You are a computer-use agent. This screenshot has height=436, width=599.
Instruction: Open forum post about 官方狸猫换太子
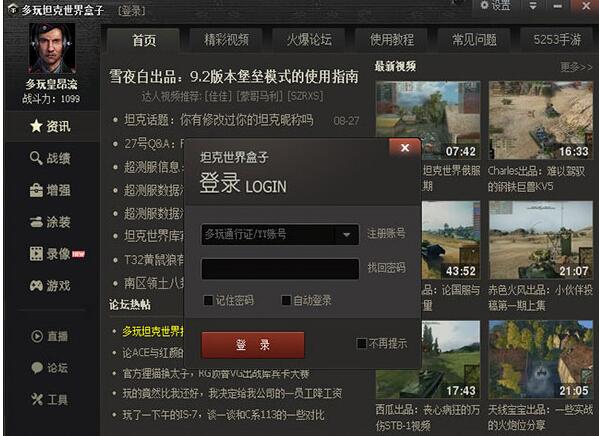click(x=216, y=373)
